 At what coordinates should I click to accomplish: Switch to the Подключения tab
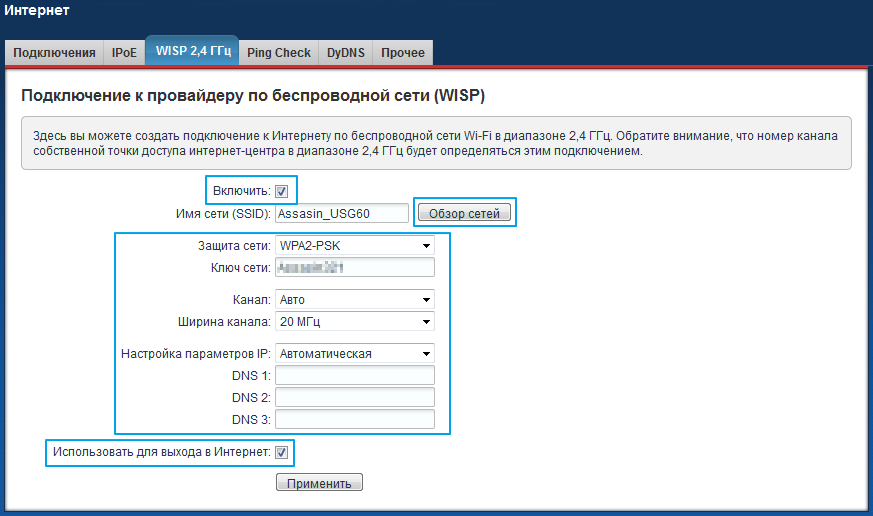point(55,53)
